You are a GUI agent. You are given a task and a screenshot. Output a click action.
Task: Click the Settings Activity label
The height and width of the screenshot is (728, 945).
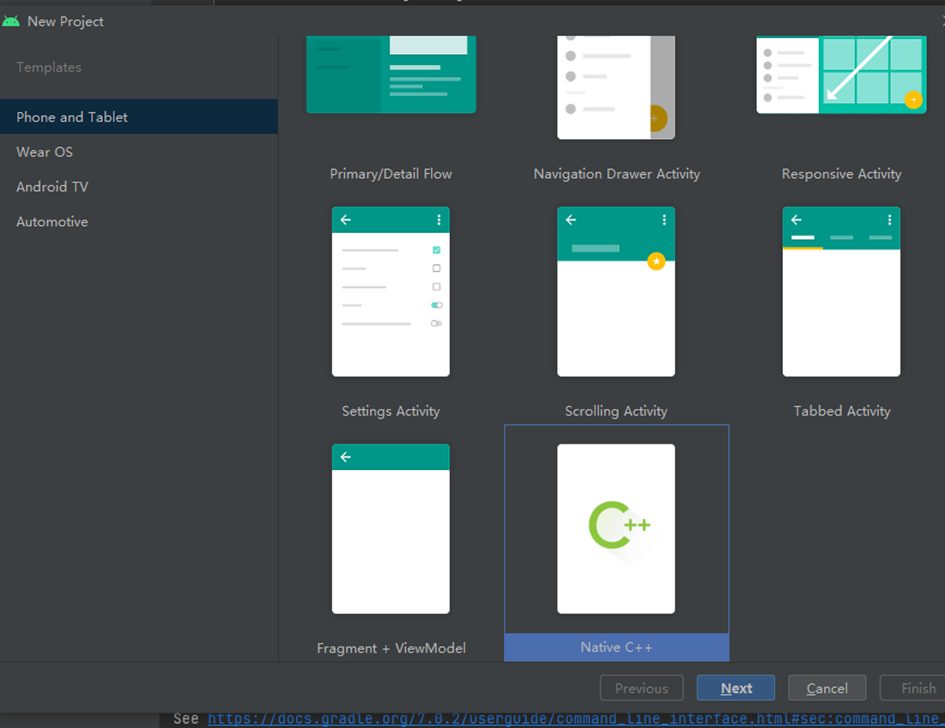[x=391, y=411]
